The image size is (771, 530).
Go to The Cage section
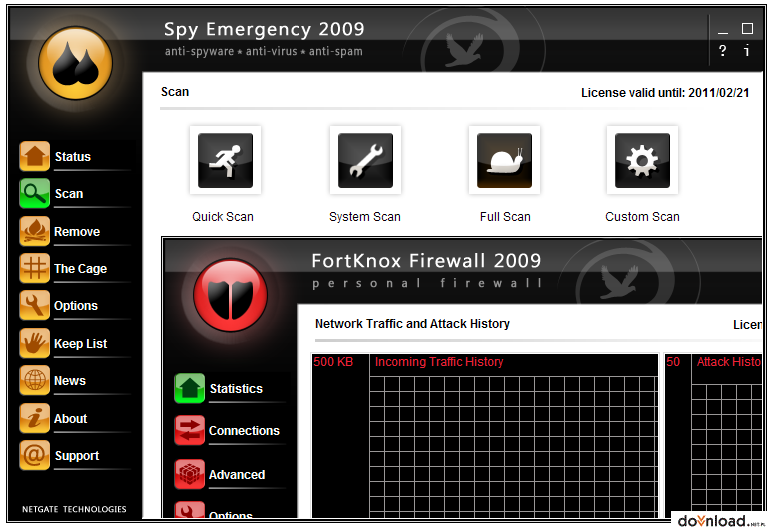coord(80,269)
